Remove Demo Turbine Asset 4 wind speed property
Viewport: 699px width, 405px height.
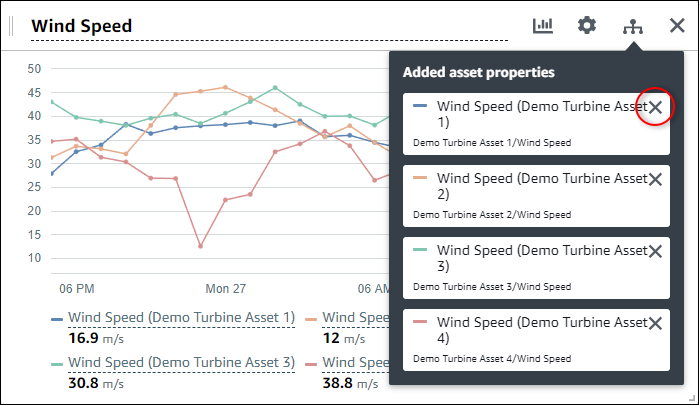(x=655, y=323)
